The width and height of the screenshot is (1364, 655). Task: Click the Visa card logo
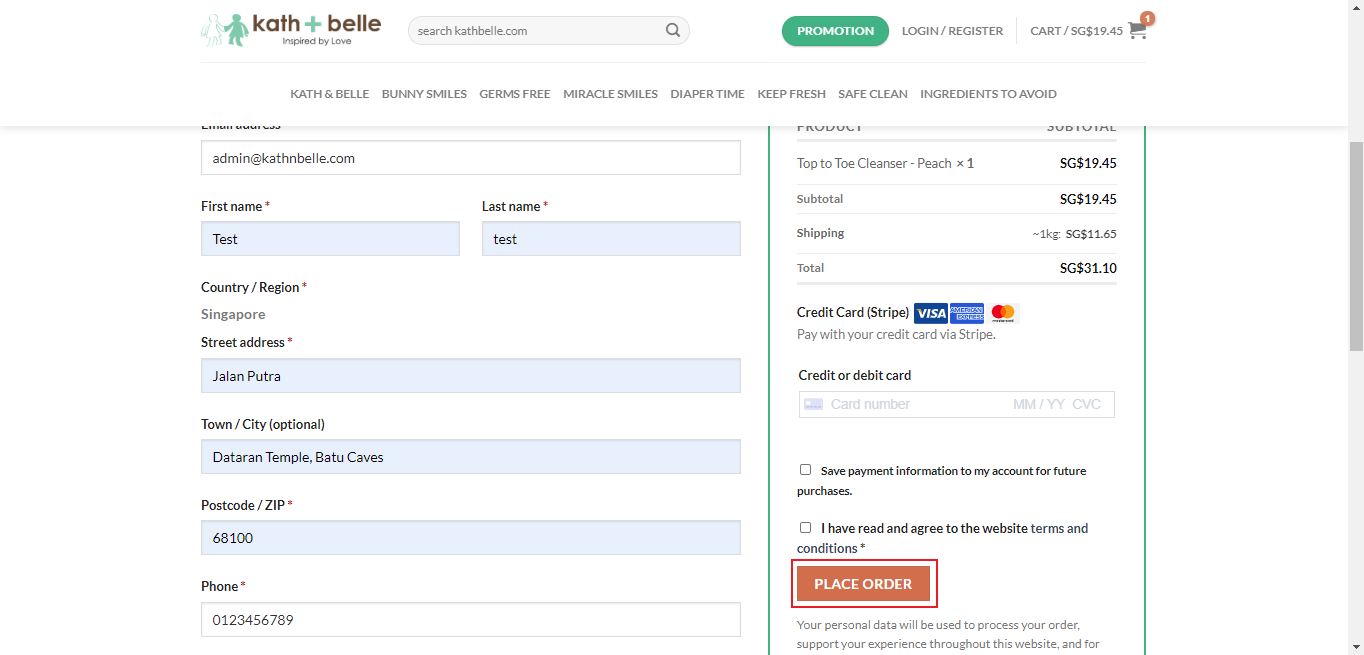pyautogui.click(x=930, y=313)
